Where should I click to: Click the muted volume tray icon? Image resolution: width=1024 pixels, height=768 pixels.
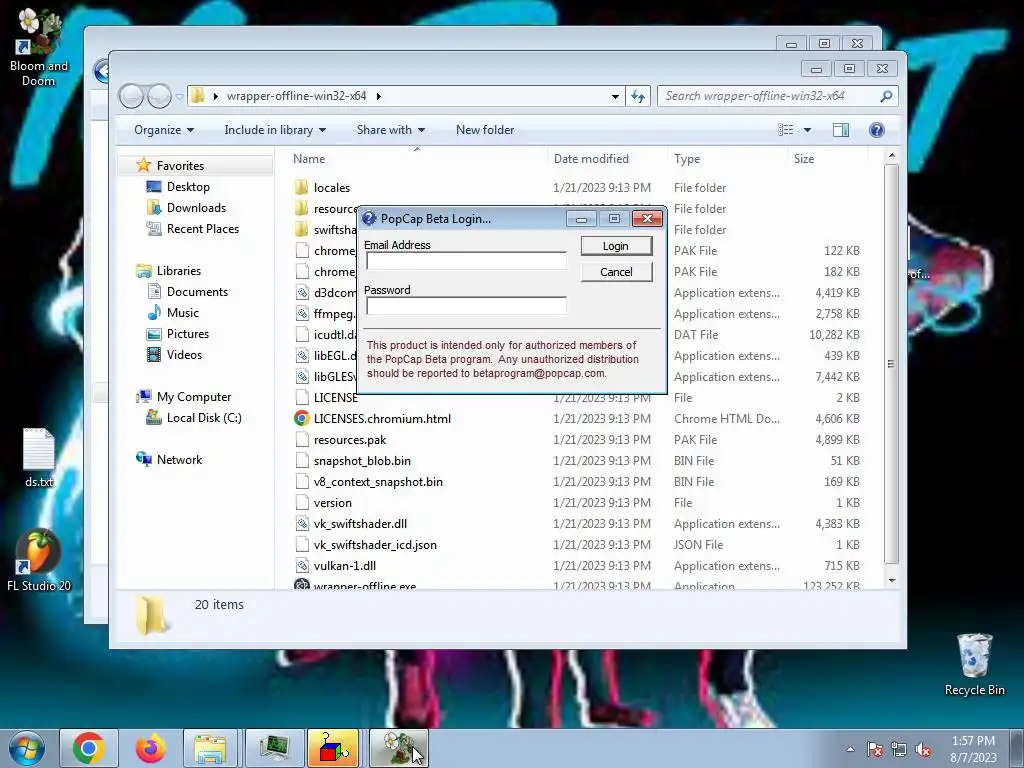[923, 750]
